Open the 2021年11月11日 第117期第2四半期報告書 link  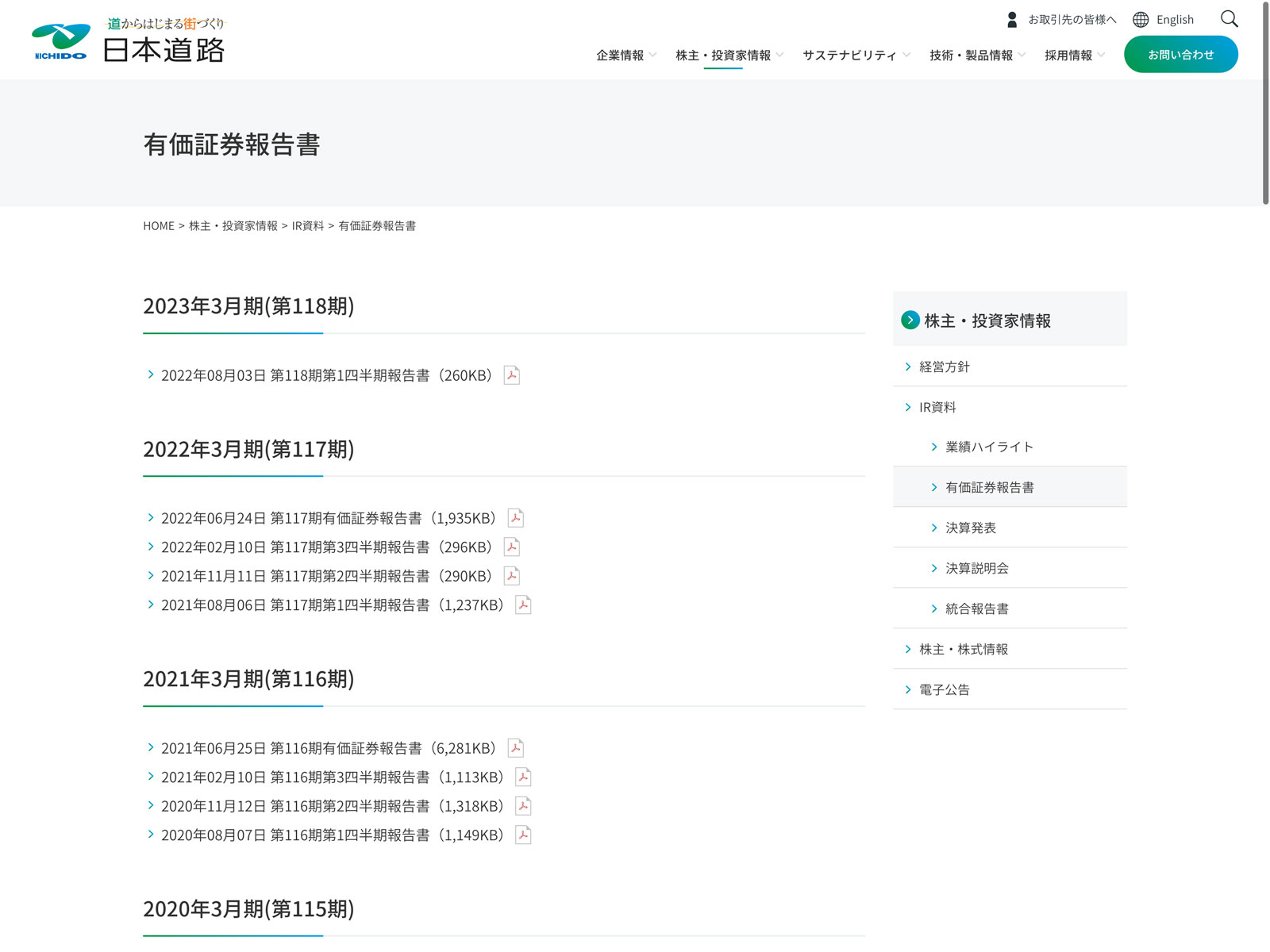[x=325, y=576]
